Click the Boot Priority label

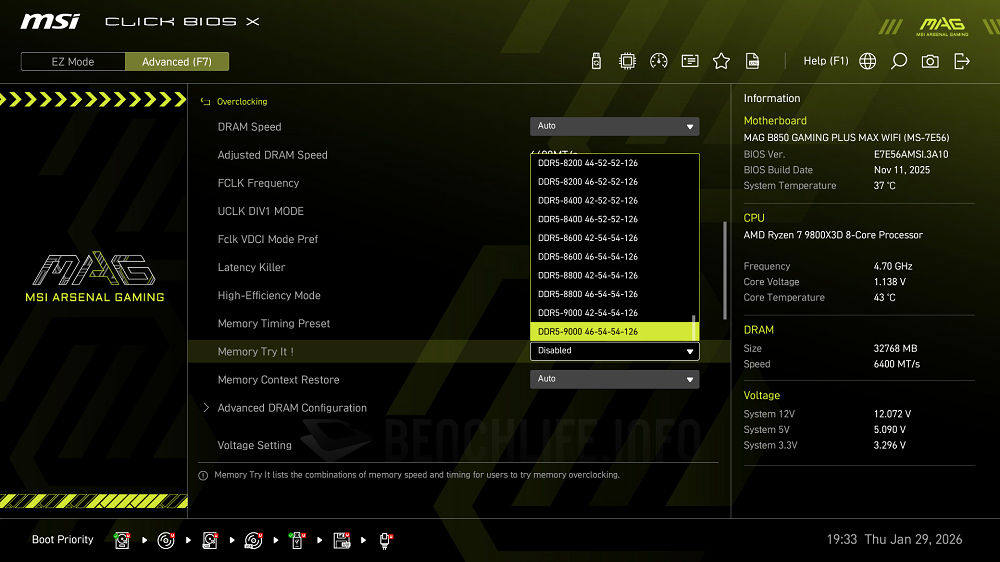point(62,540)
